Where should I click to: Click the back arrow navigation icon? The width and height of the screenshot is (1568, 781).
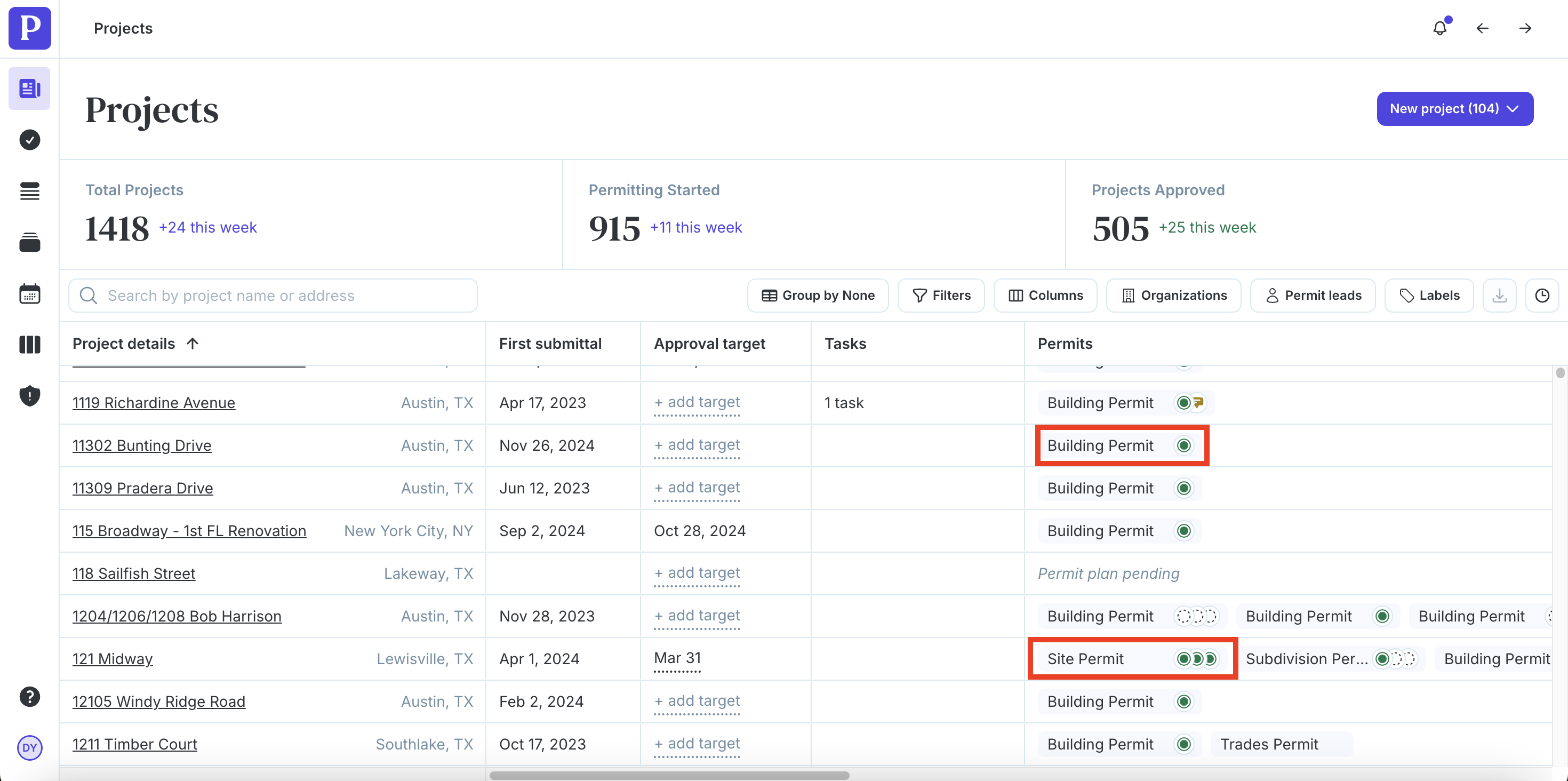pos(1482,28)
